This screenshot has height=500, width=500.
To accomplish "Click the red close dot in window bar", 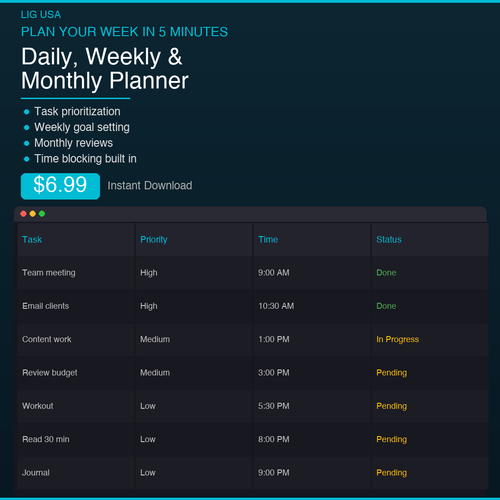I will (23, 214).
